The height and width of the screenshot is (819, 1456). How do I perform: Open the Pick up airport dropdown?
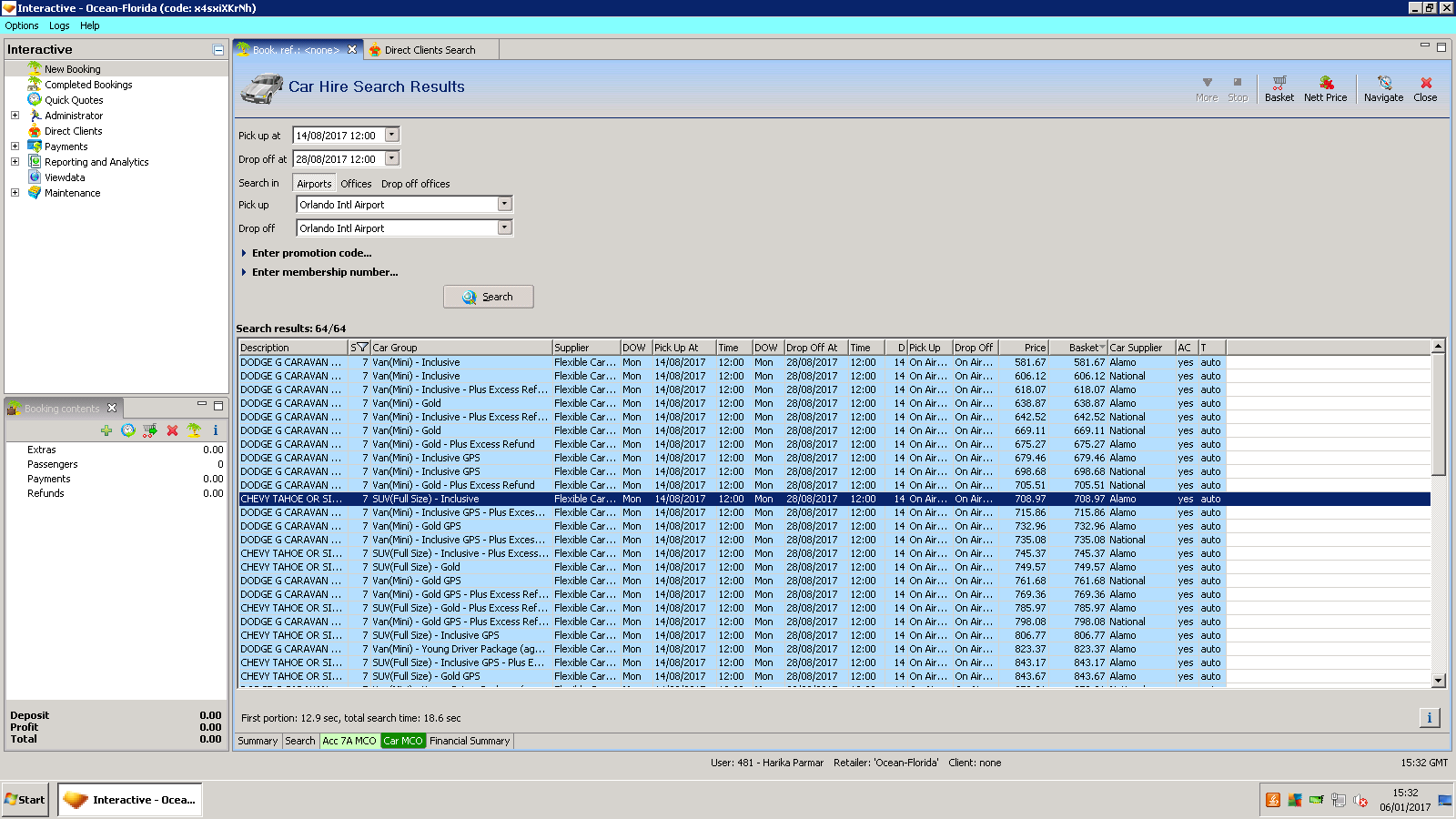(504, 205)
